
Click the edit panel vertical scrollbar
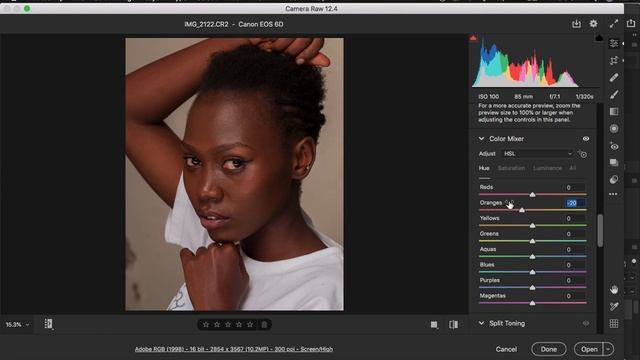600,231
